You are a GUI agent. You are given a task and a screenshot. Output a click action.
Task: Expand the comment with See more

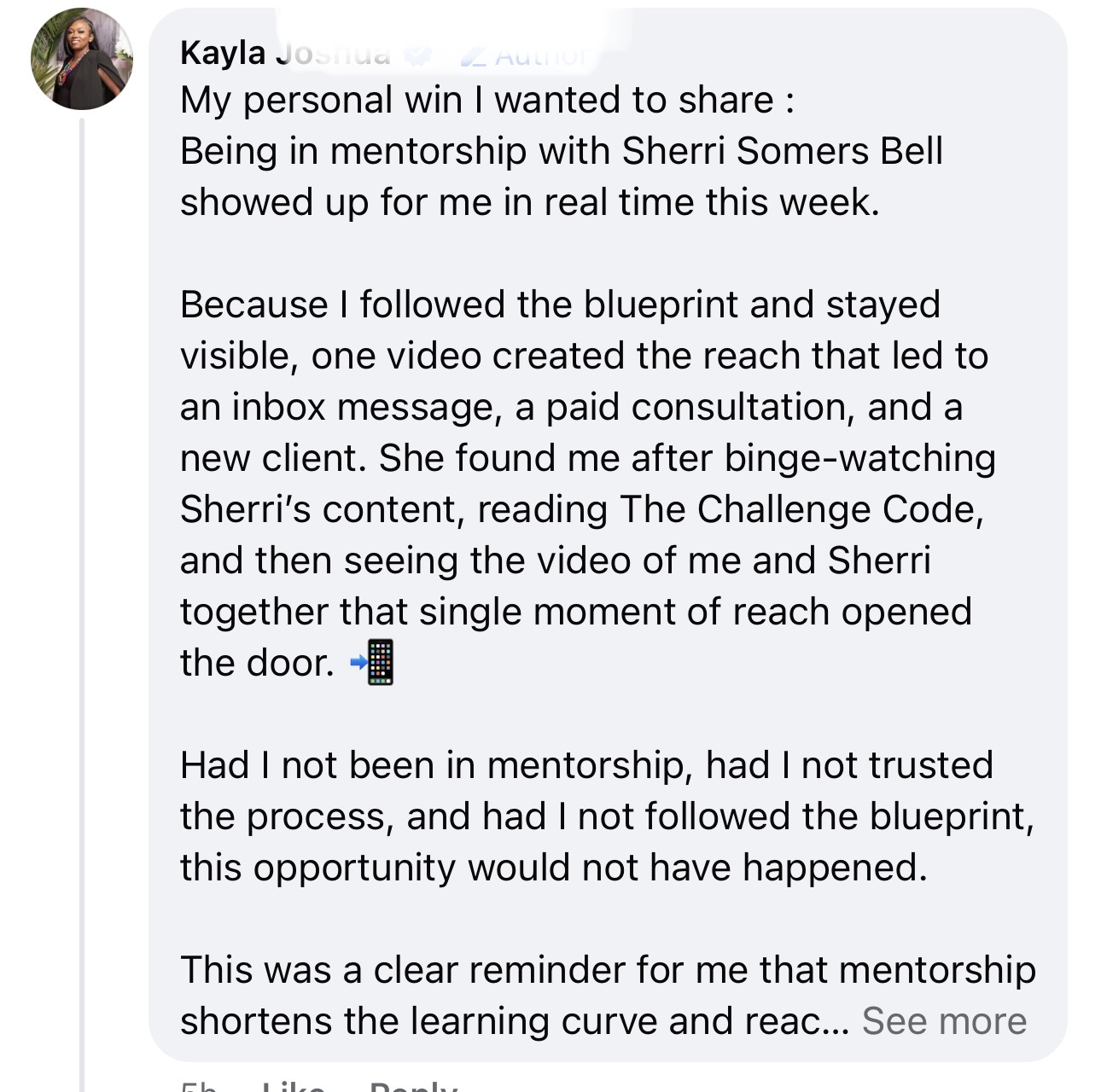pos(944,1020)
